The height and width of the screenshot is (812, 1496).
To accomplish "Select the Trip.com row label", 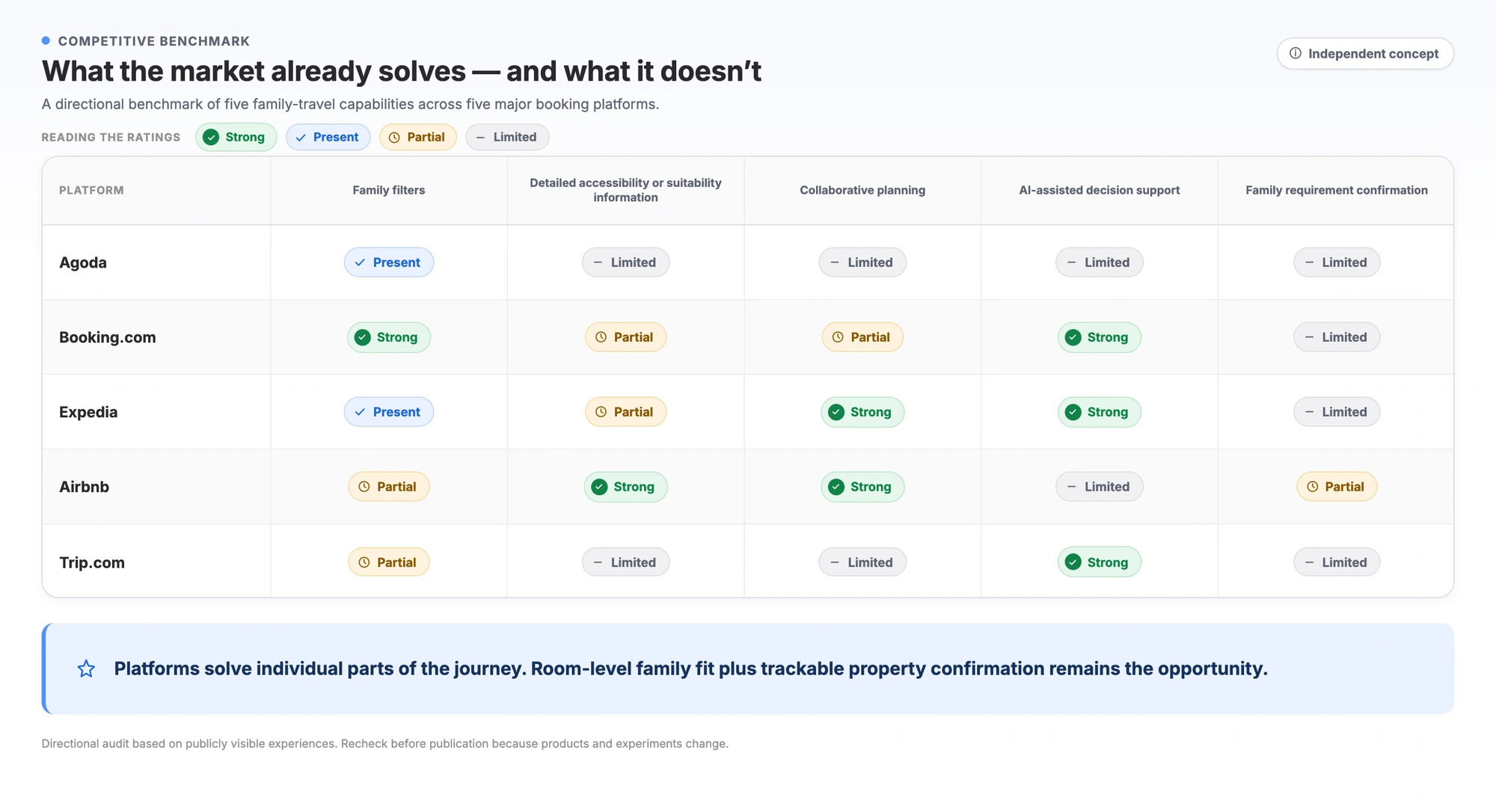I will click(x=92, y=562).
